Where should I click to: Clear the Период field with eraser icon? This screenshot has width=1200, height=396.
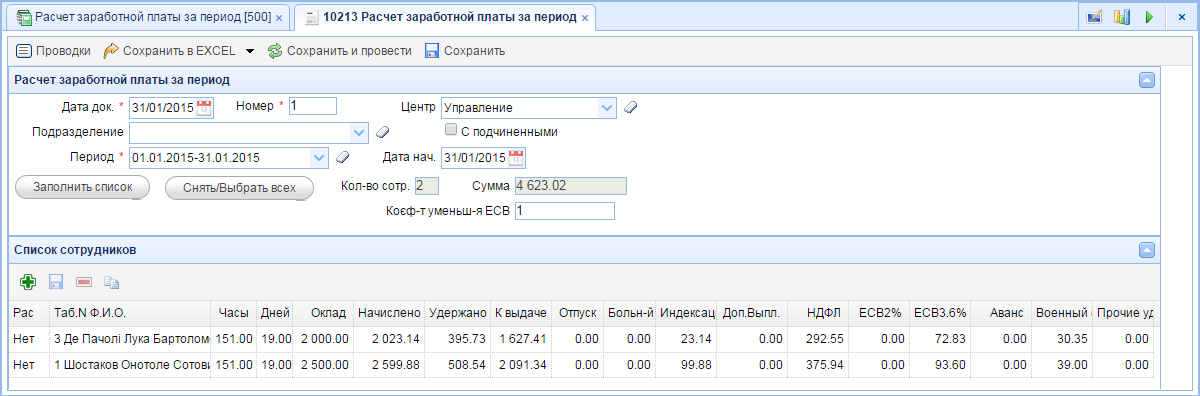click(341, 157)
